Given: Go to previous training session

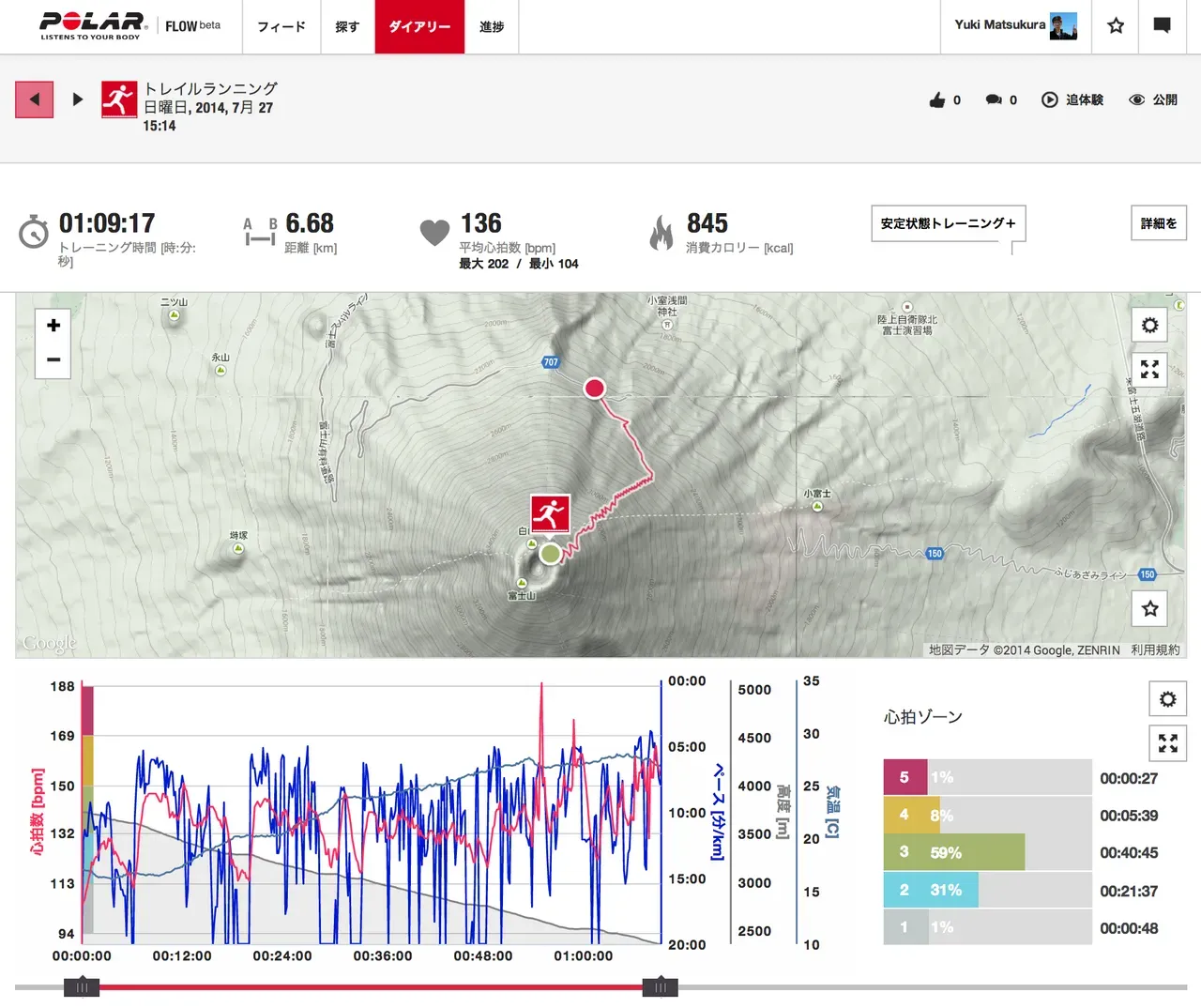Looking at the screenshot, I should pos(35,99).
